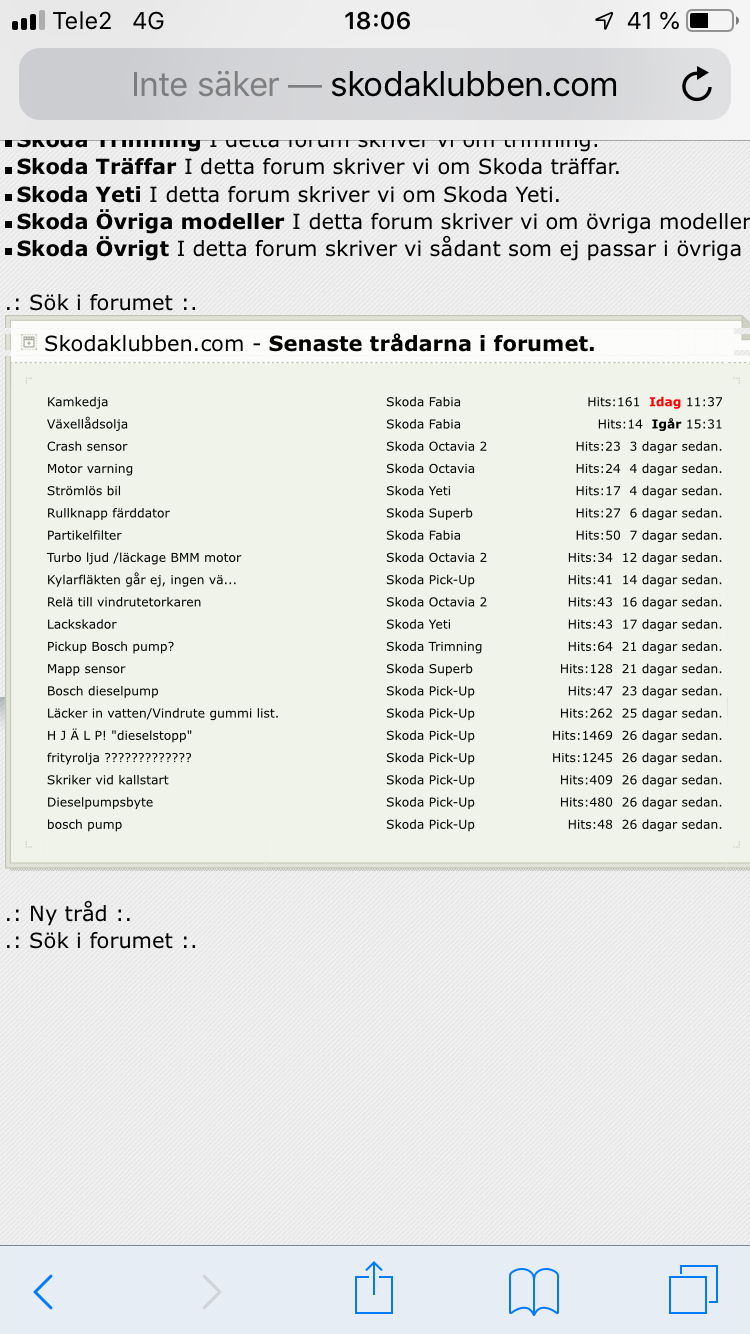
Task: Open the Partikelfilter thread
Action: 84,535
